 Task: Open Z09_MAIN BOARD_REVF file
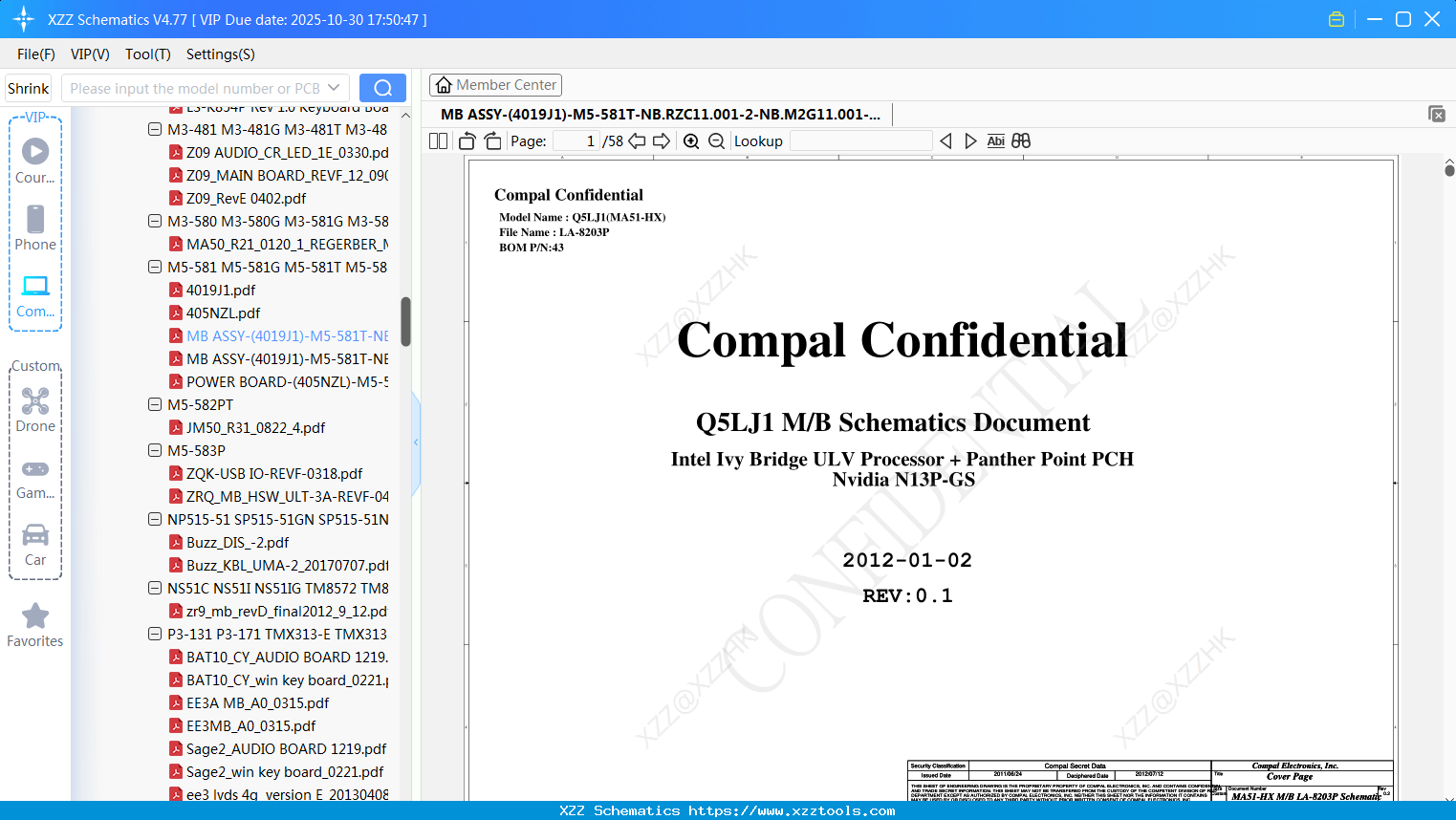[287, 175]
